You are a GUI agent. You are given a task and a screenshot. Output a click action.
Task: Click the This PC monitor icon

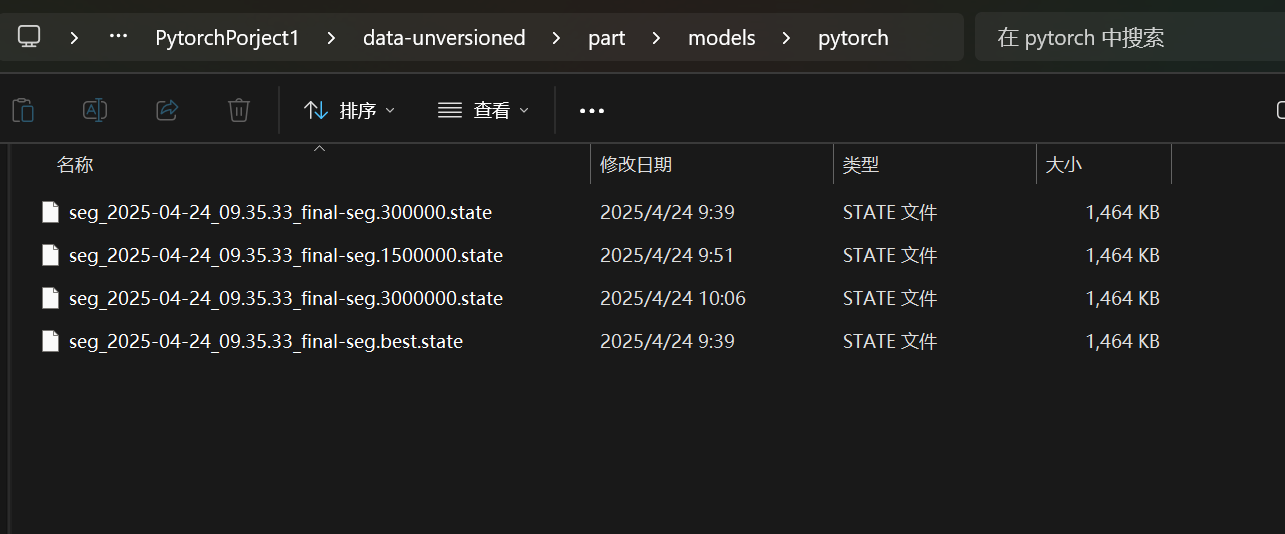coord(29,38)
